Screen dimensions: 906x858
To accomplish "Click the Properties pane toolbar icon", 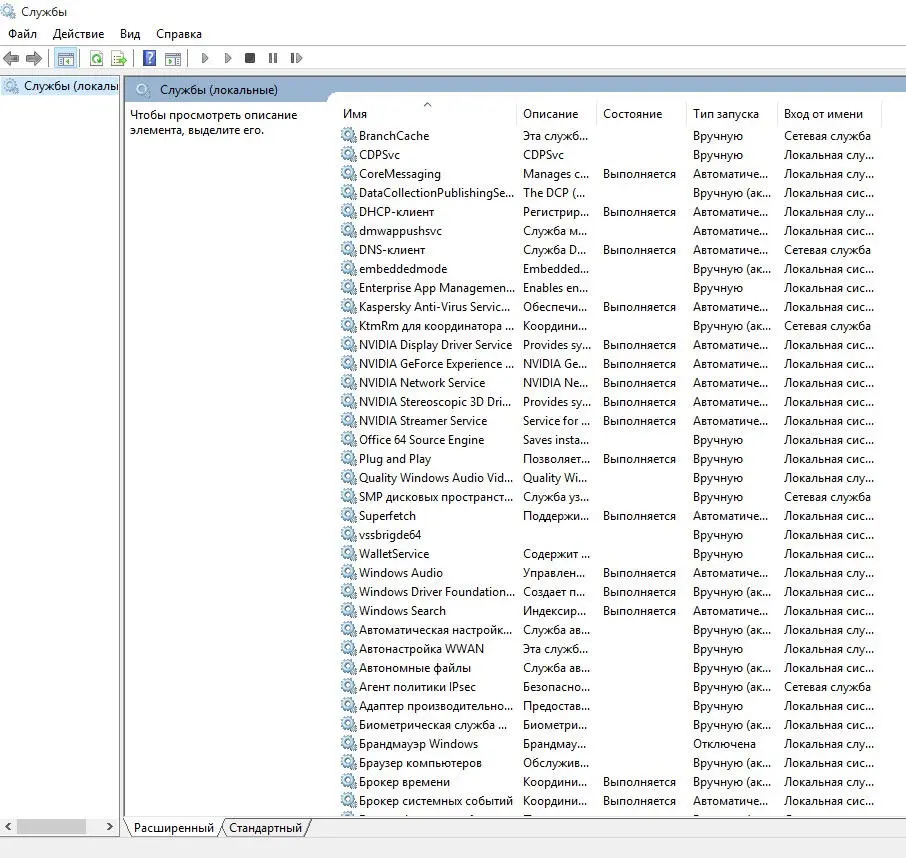I will [173, 58].
